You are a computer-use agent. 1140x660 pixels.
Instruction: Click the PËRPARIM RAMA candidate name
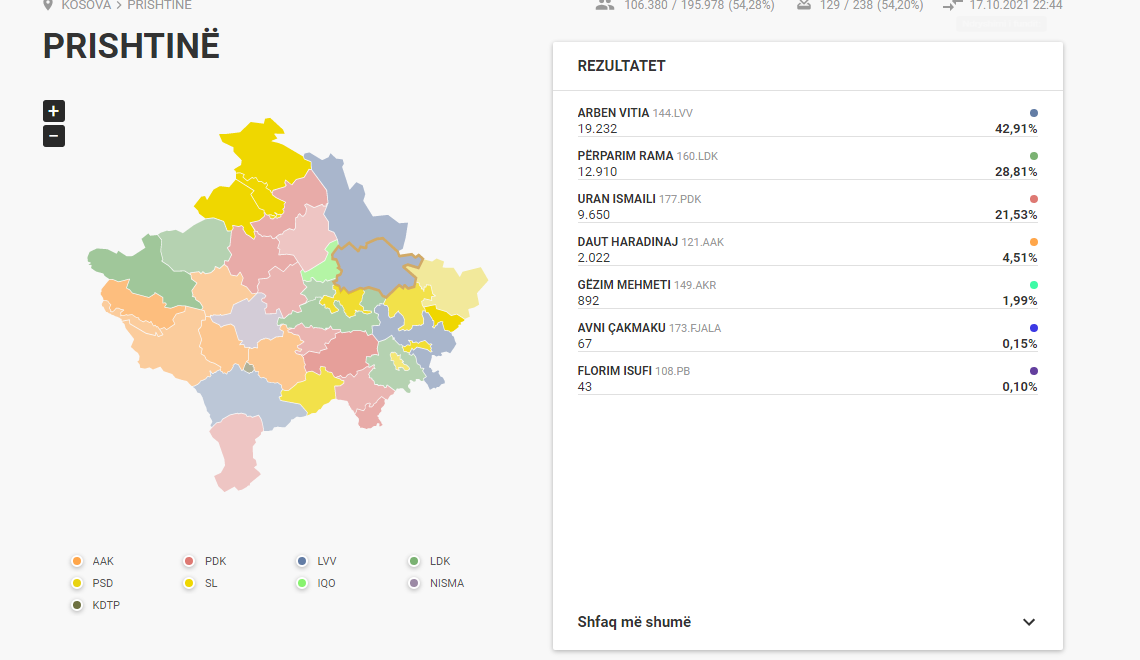(625, 156)
